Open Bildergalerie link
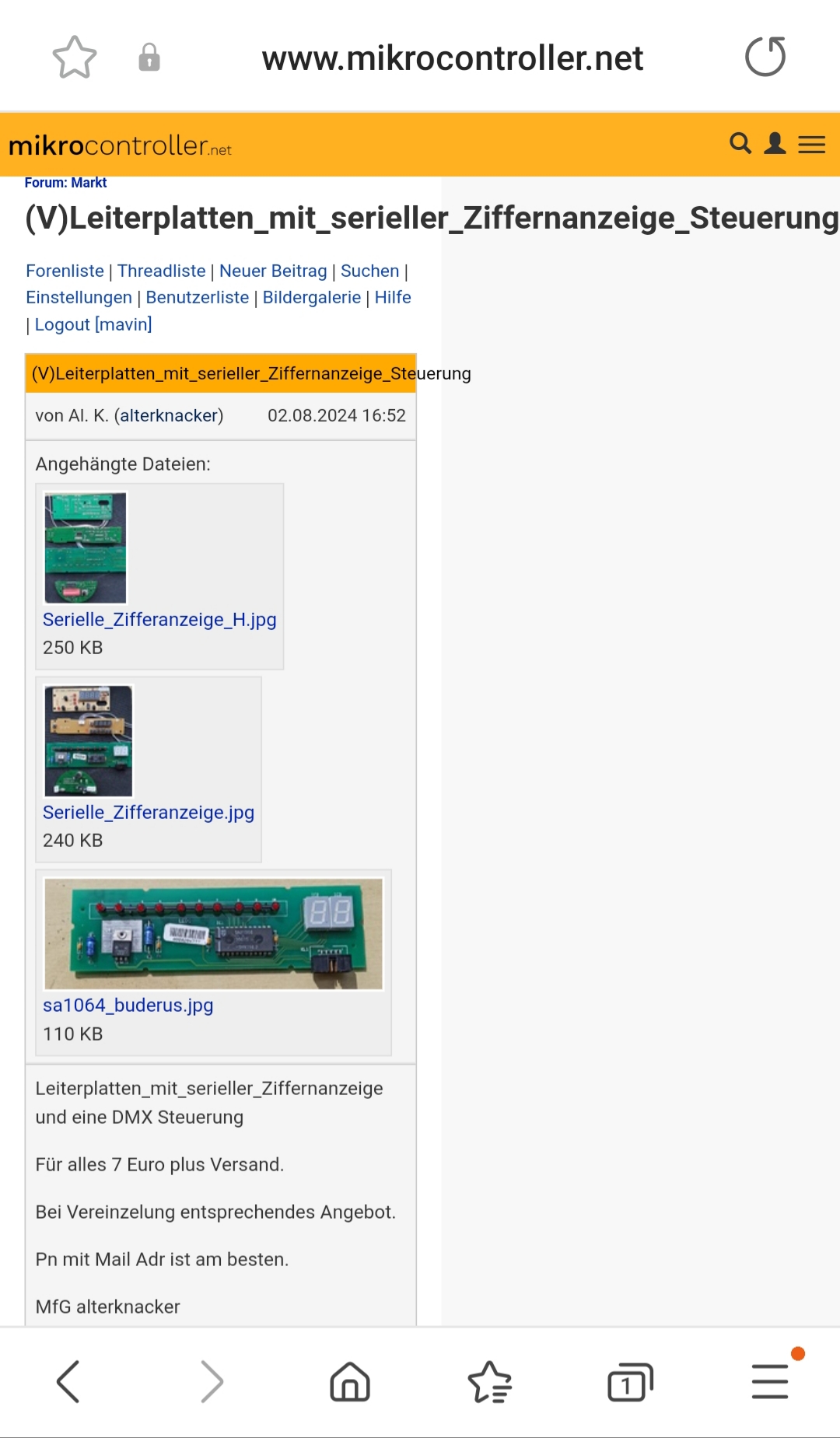 tap(312, 297)
